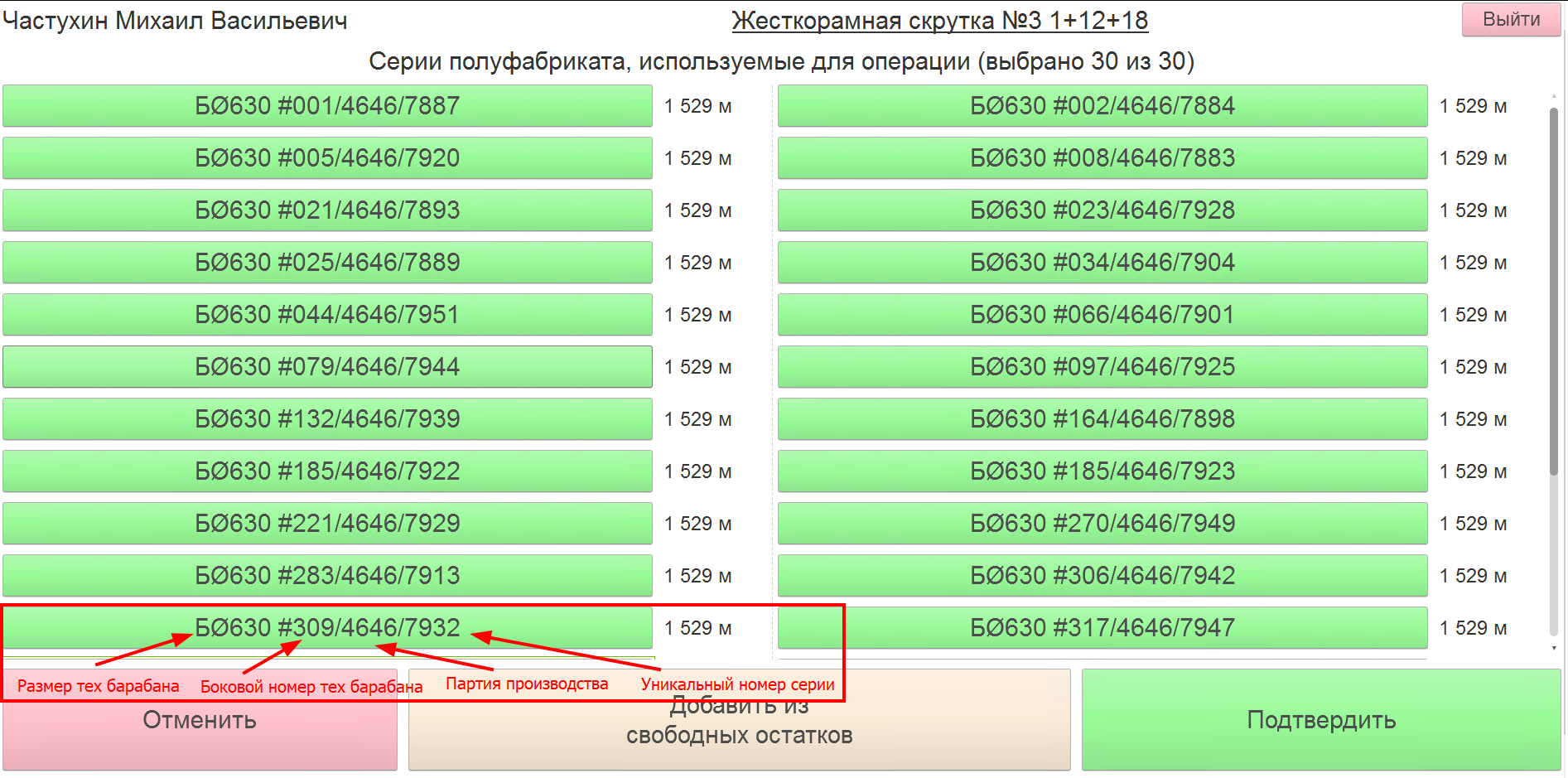
Task: Click length 1 529 м beside #002/4646/7884
Action: [1473, 106]
